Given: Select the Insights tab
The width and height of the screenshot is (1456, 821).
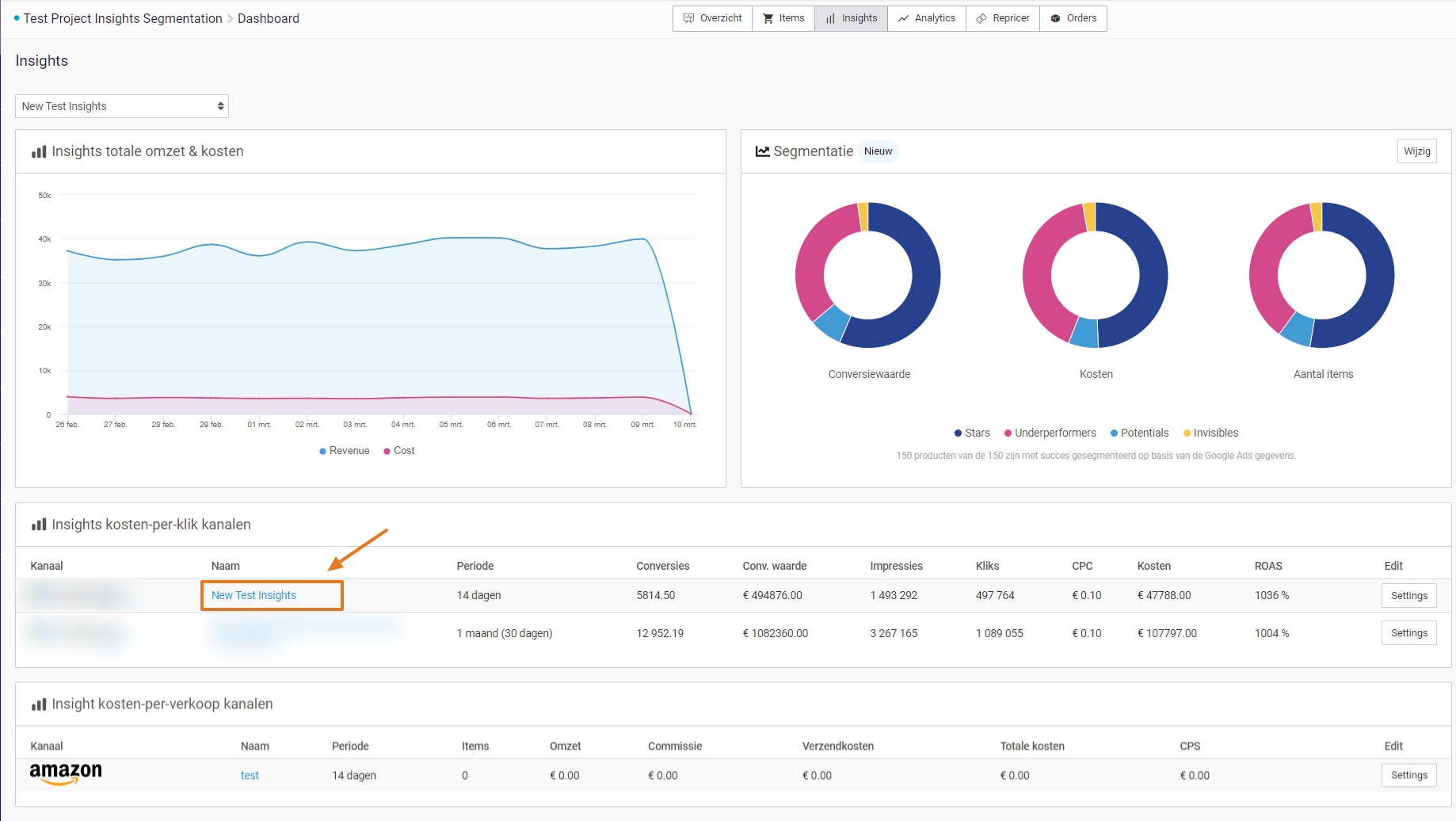Looking at the screenshot, I should [851, 18].
